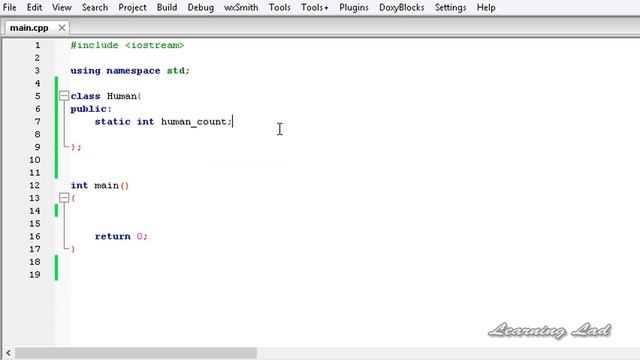Click the '#include <iostream>' text

pyautogui.click(x=127, y=45)
